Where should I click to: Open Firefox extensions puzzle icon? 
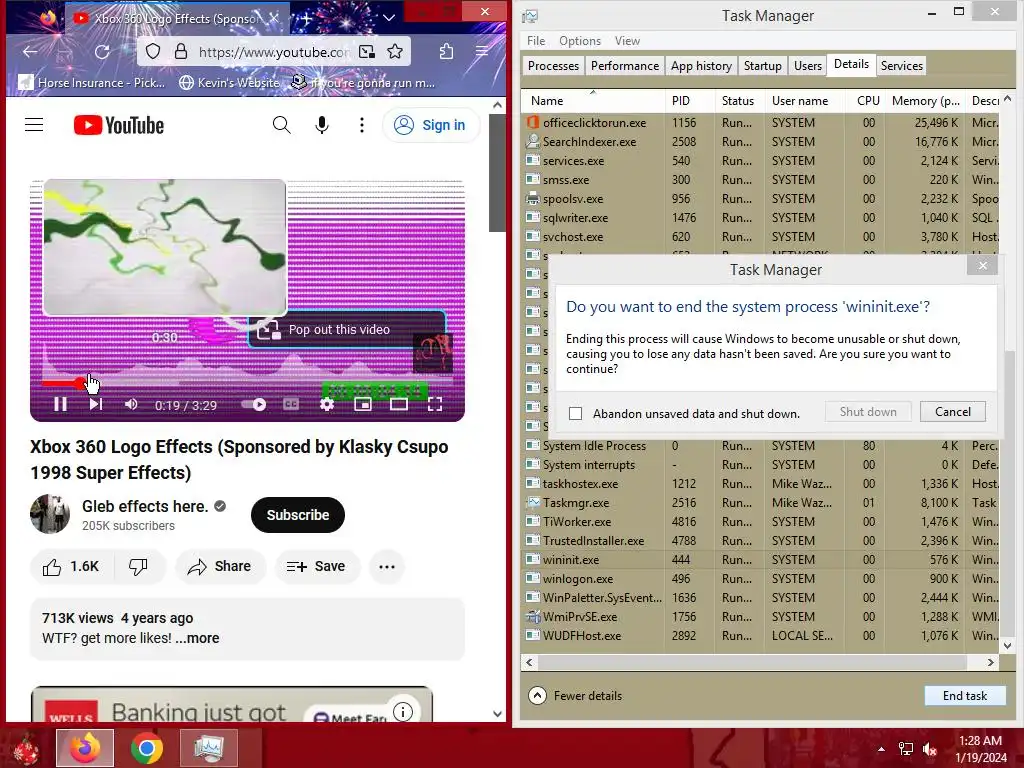(x=446, y=52)
